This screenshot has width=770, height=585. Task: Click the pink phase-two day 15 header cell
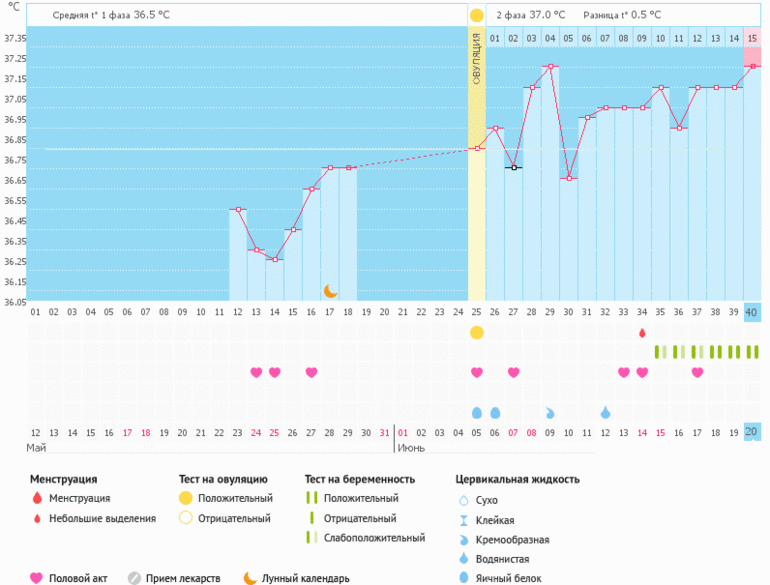752,38
